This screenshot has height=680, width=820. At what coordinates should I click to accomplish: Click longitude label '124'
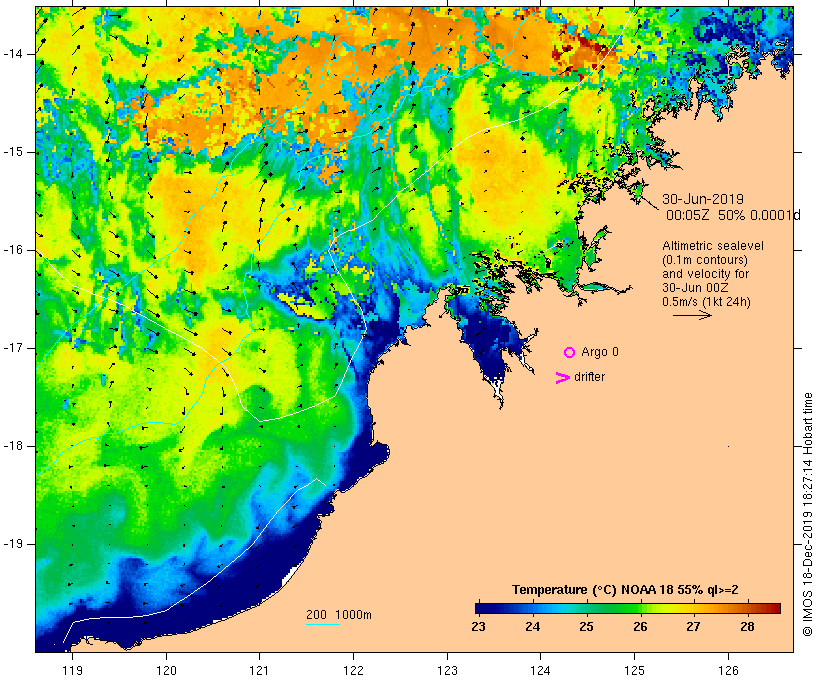(x=540, y=671)
